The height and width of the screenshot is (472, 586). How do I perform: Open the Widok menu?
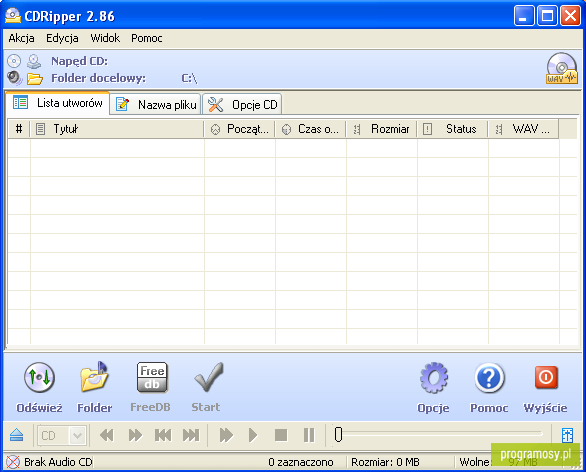pyautogui.click(x=105, y=38)
